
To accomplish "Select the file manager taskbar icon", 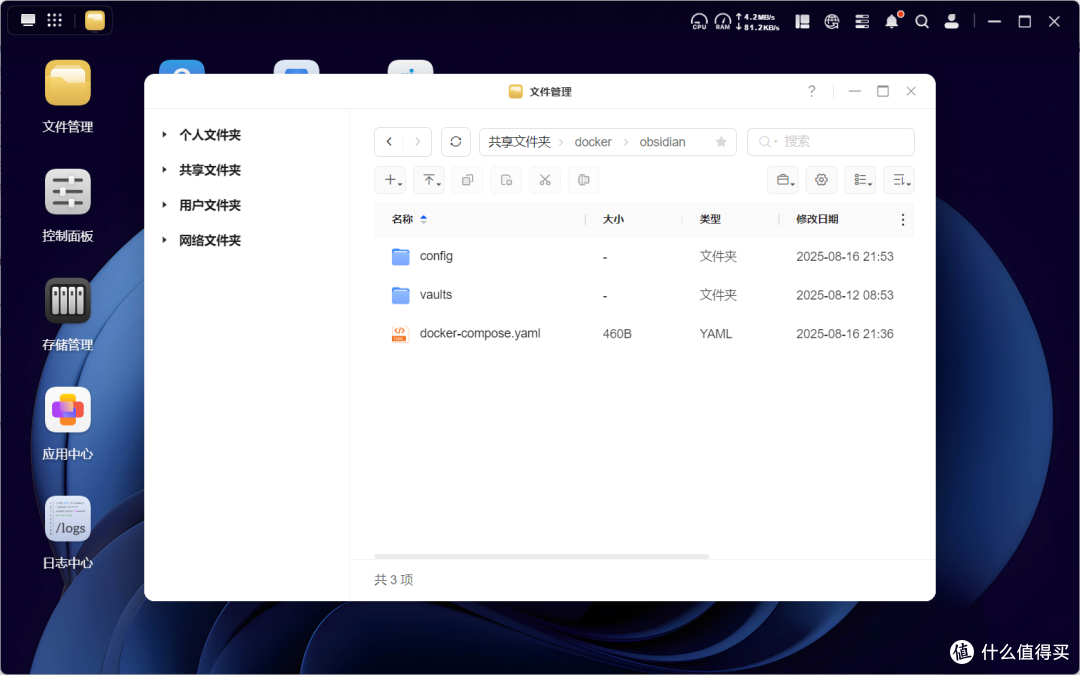I will 95,21.
